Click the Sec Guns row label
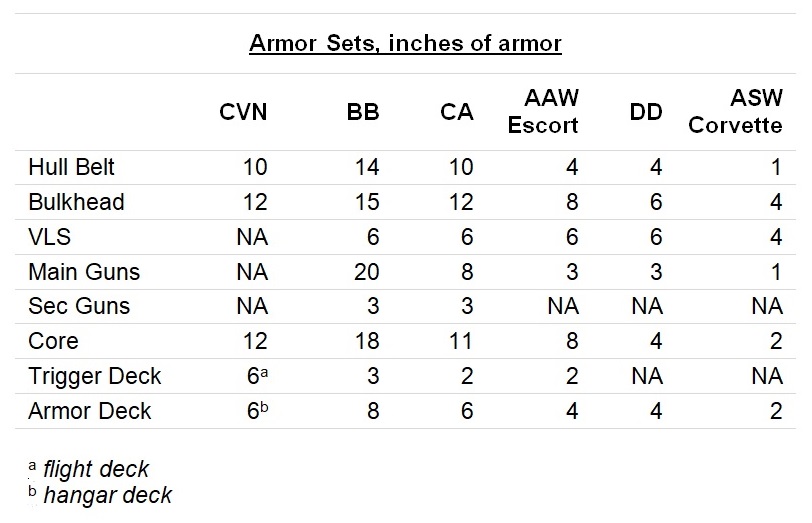The height and width of the screenshot is (523, 812). tap(79, 306)
